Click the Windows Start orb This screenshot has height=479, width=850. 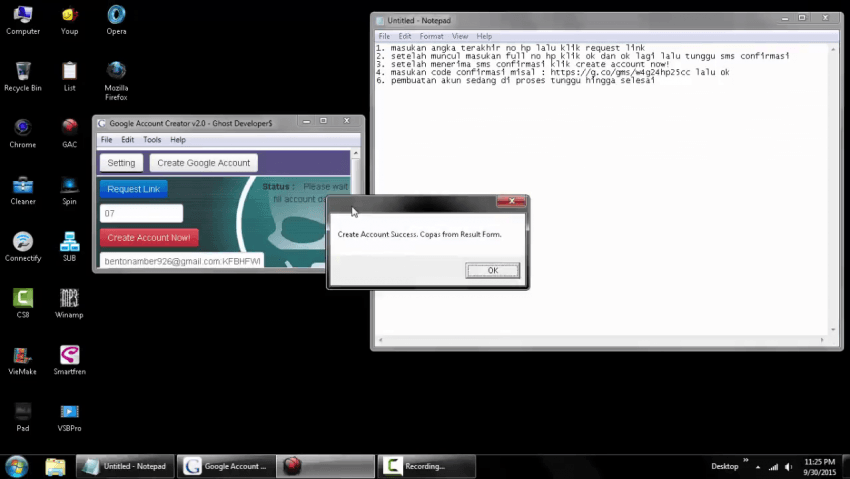(x=16, y=466)
